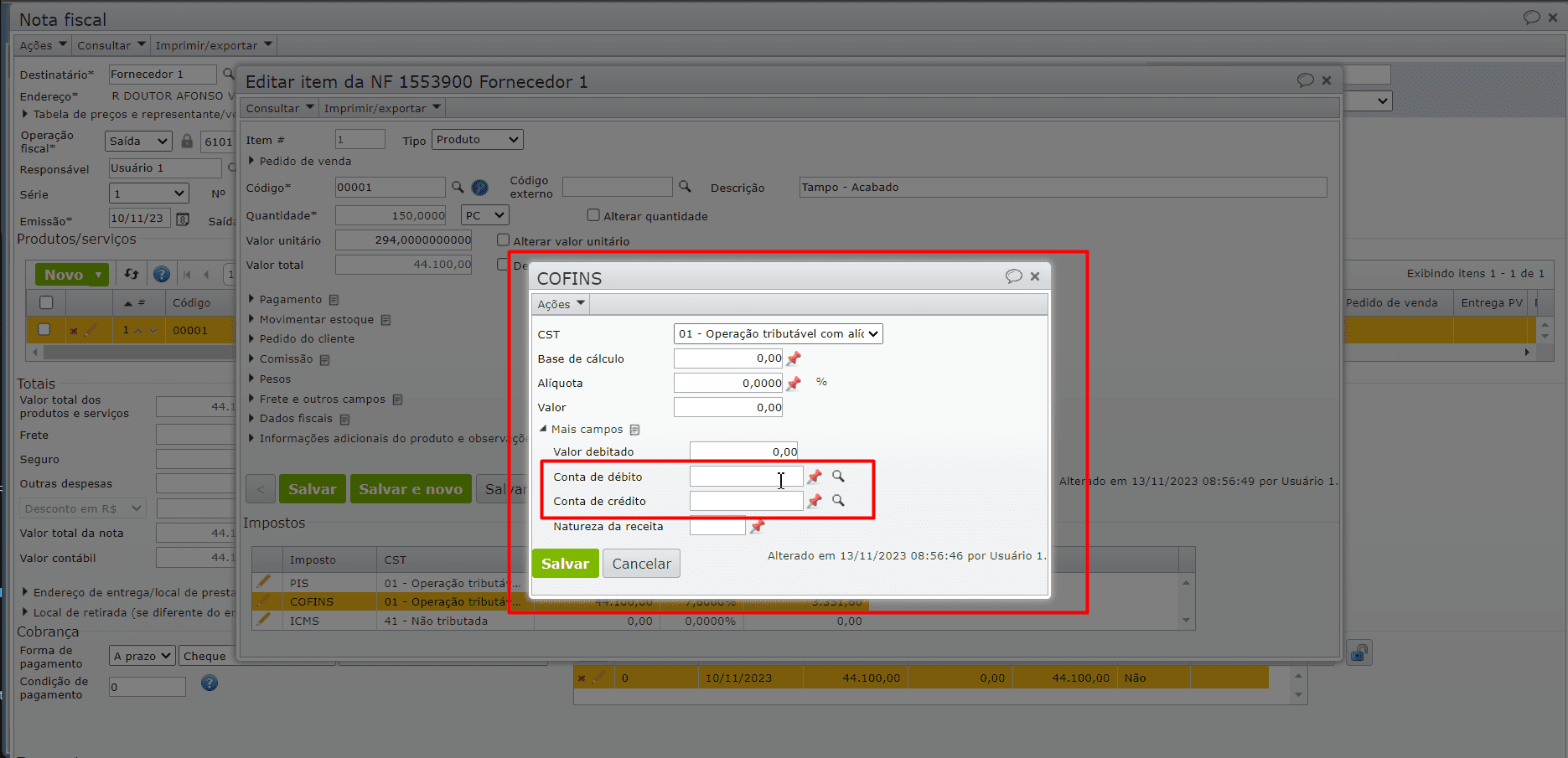The image size is (1568, 758).
Task: Open the Operação fiscal Saída dropdown
Action: point(138,142)
